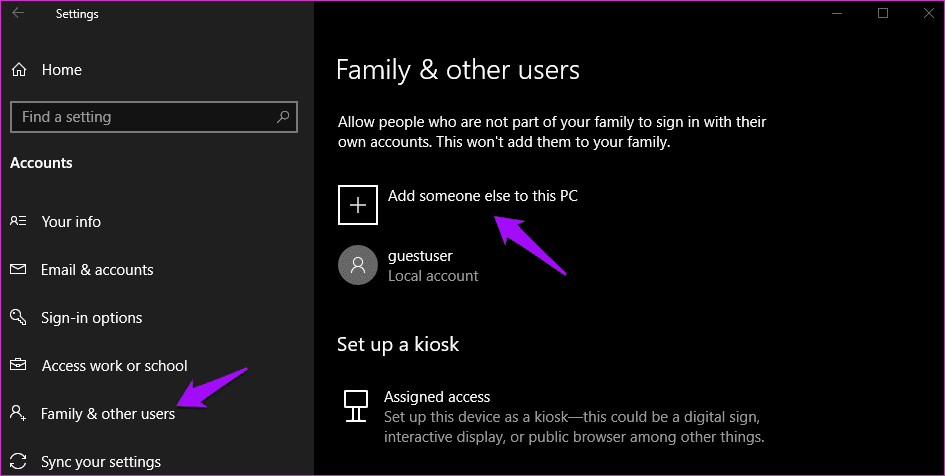
Task: Open Sign-in options section
Action: (92, 318)
